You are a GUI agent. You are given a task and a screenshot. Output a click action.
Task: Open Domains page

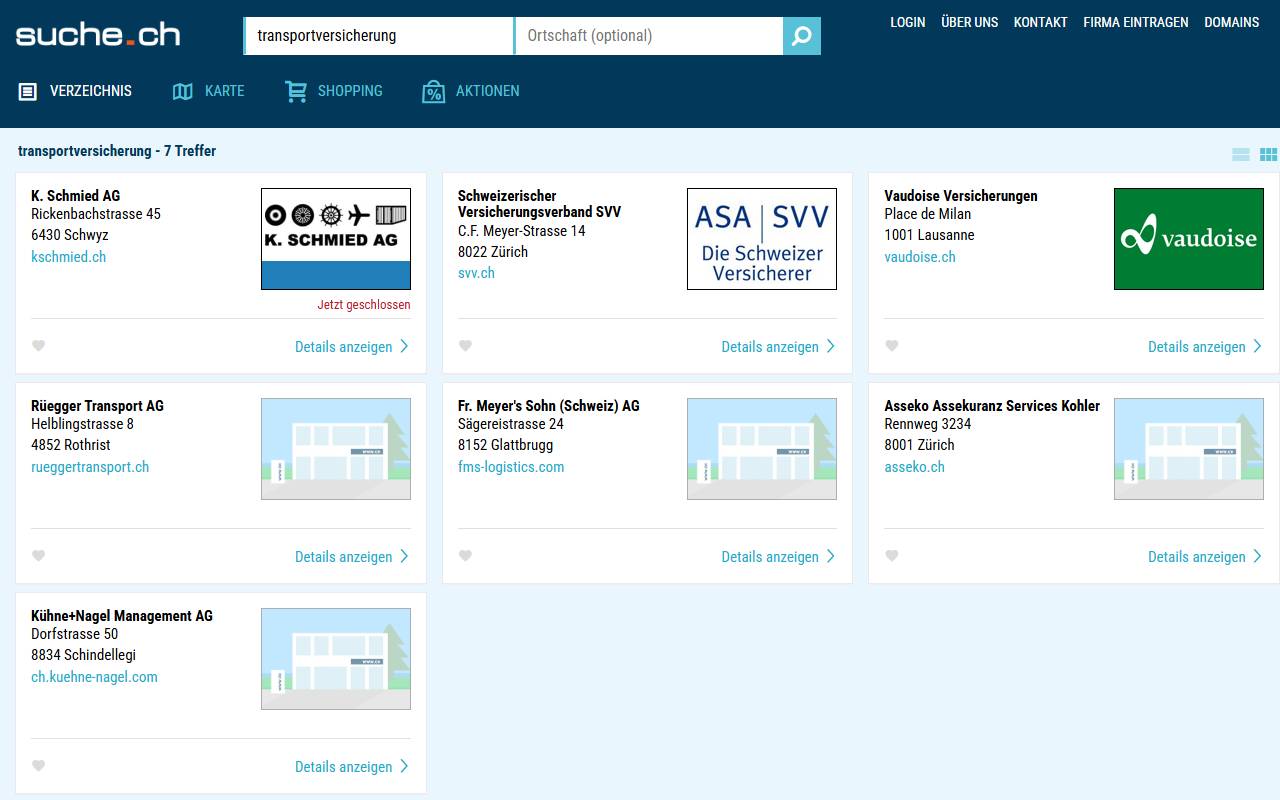[1232, 22]
